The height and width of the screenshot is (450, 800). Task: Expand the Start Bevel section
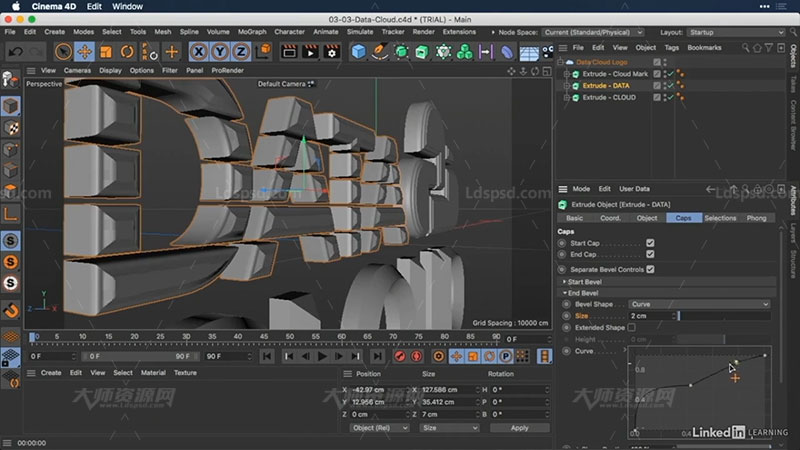click(x=564, y=282)
